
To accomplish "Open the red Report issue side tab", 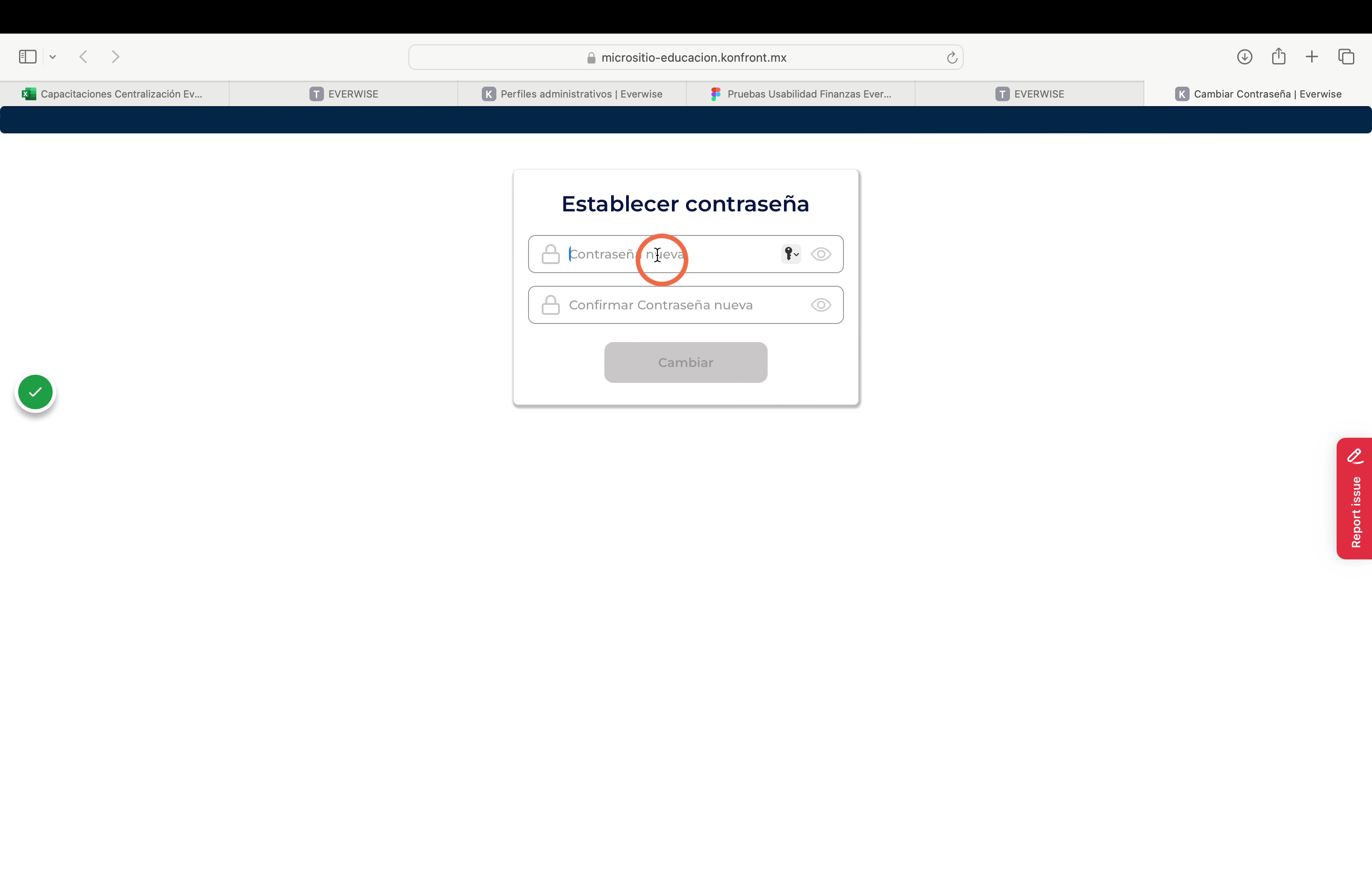I will coord(1354,498).
